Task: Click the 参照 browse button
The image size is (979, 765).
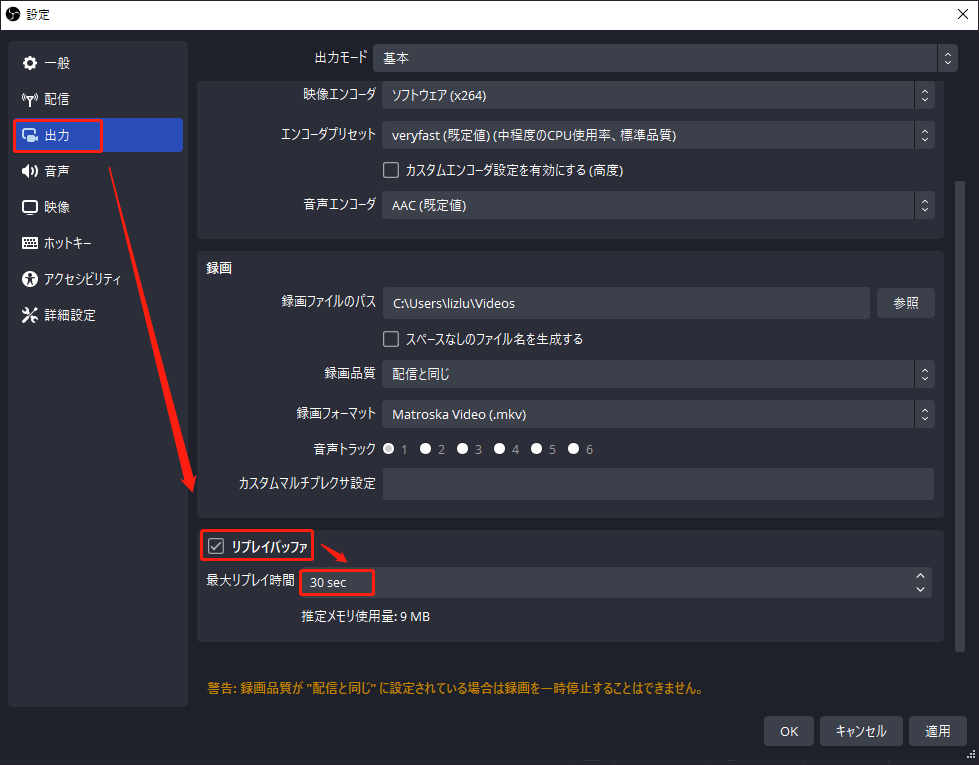Action: (906, 303)
